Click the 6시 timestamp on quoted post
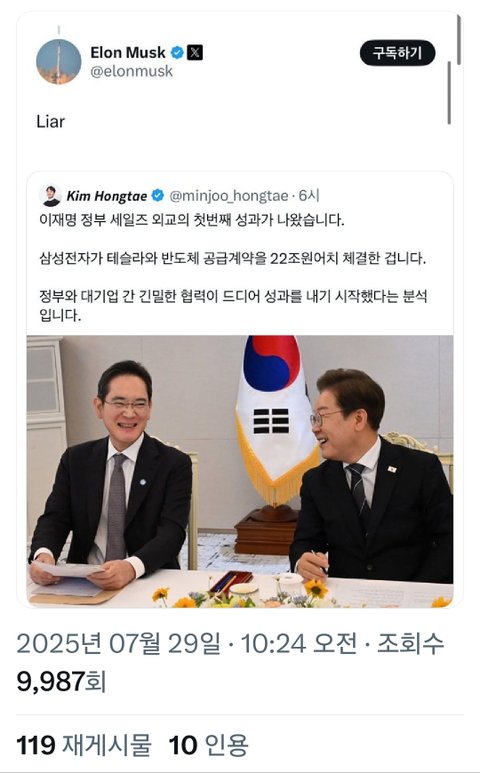 pyautogui.click(x=309, y=196)
